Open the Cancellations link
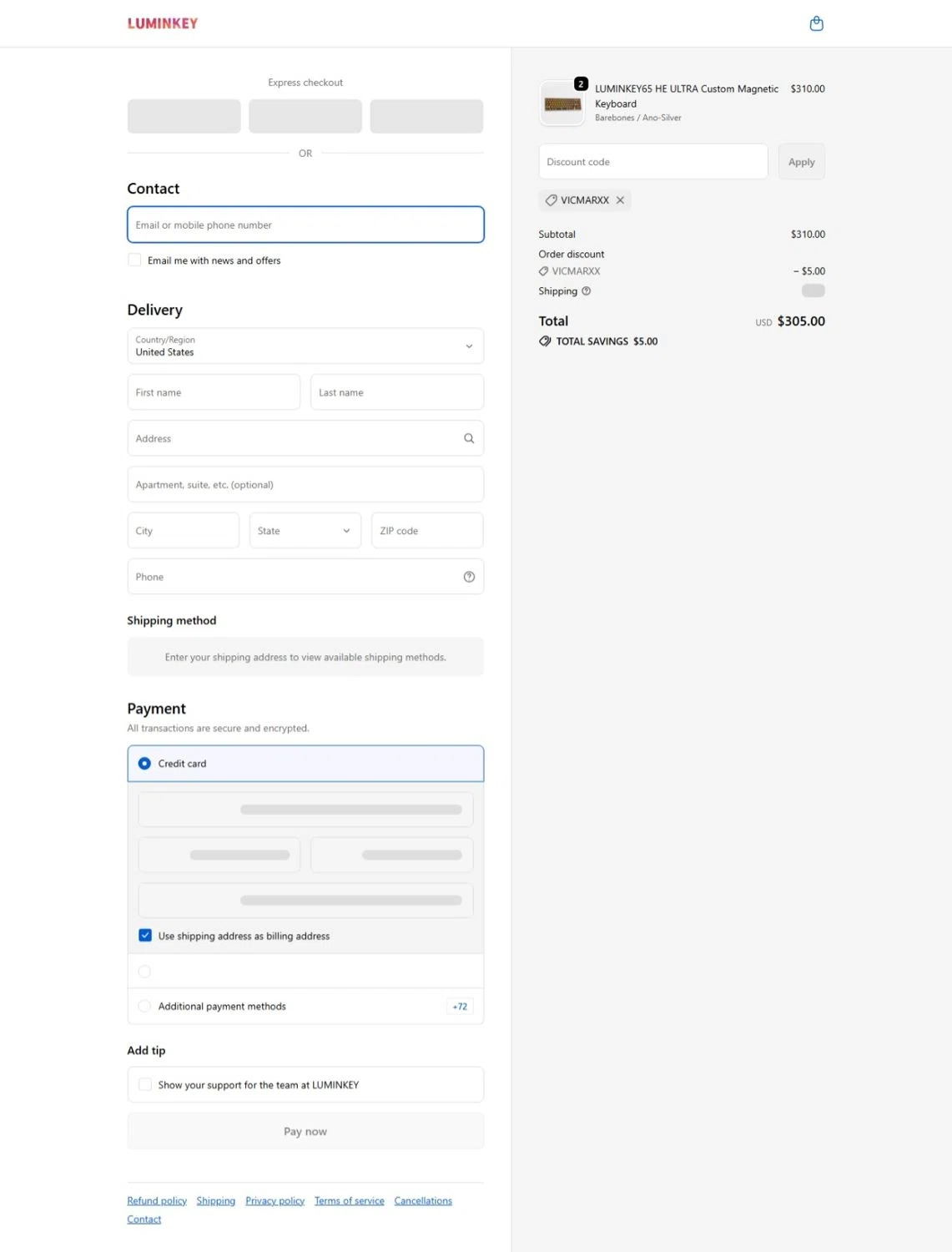The height and width of the screenshot is (1252, 952). coord(423,1201)
